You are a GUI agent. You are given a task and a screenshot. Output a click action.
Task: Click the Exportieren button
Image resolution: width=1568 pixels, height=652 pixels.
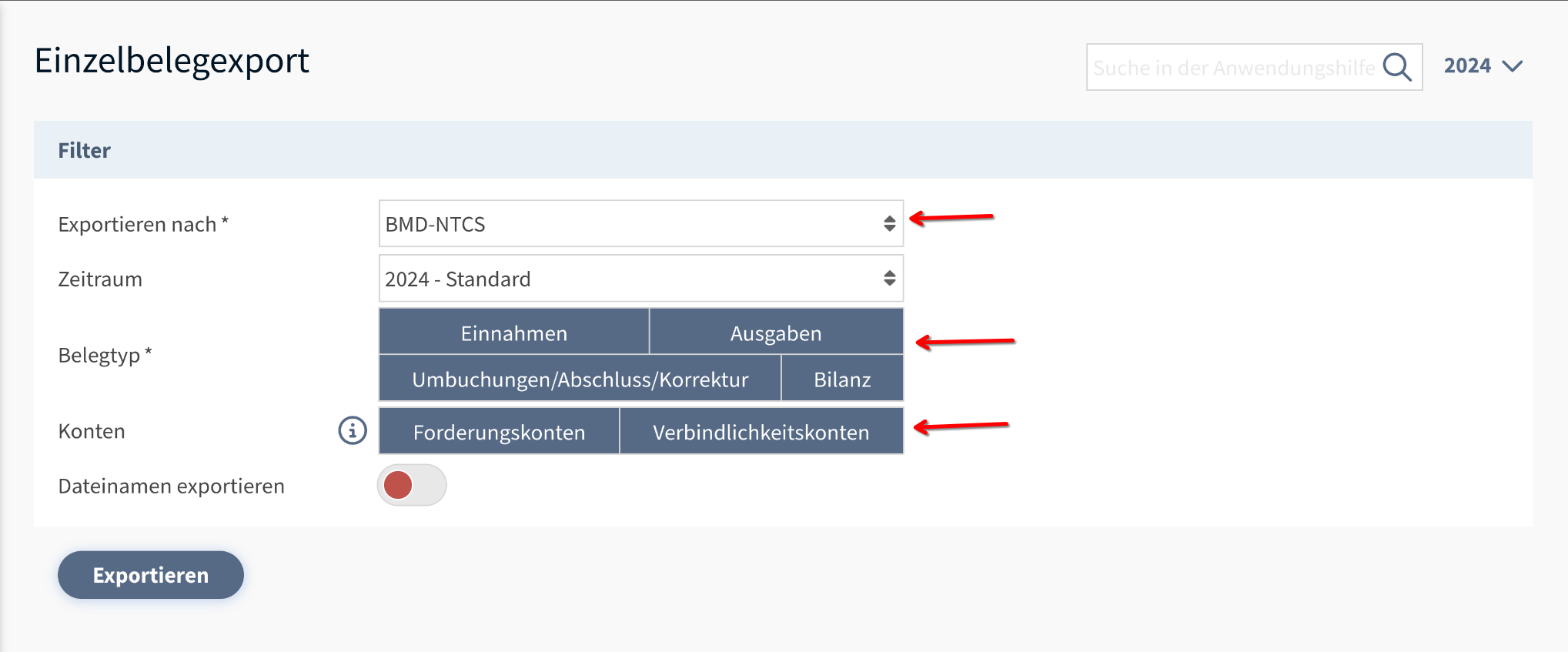tap(151, 575)
